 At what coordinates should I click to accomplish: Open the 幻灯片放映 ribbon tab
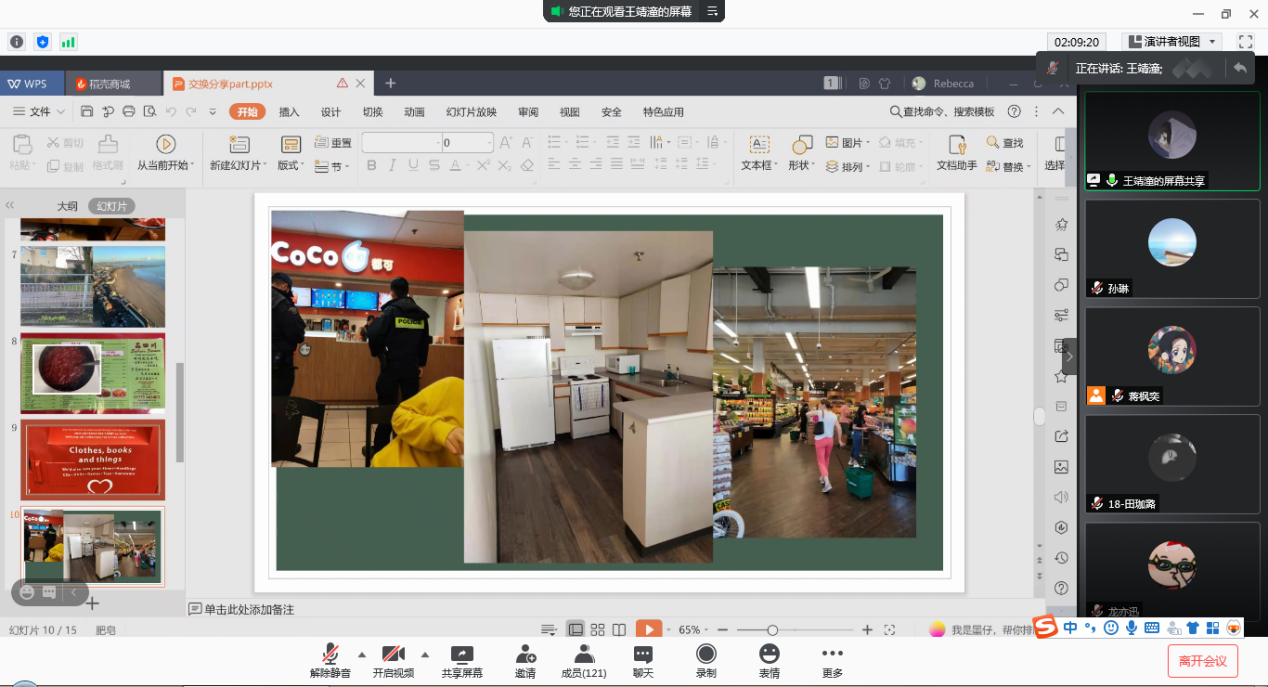[471, 112]
